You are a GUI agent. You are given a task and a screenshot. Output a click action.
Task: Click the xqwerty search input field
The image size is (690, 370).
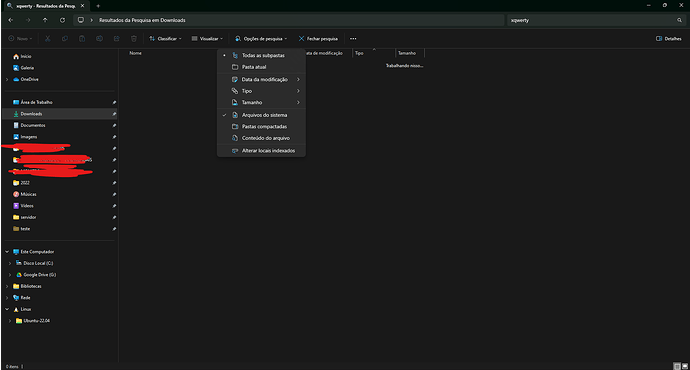point(590,20)
